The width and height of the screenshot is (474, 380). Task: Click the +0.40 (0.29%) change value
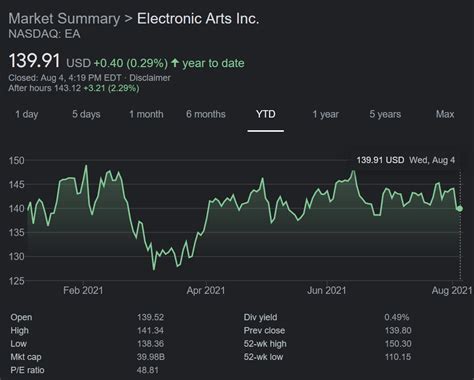pos(131,63)
